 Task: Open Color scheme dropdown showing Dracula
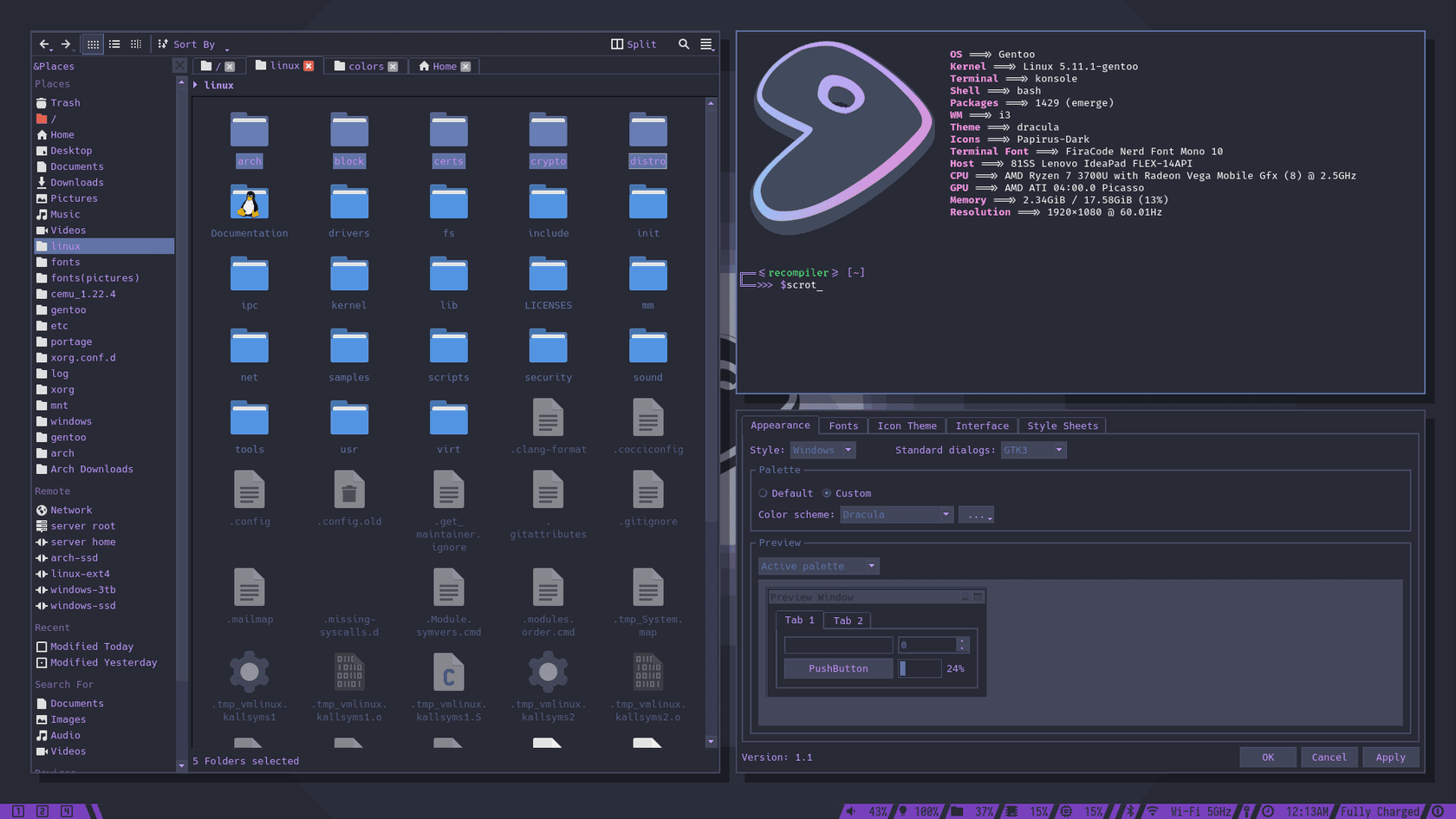(896, 515)
